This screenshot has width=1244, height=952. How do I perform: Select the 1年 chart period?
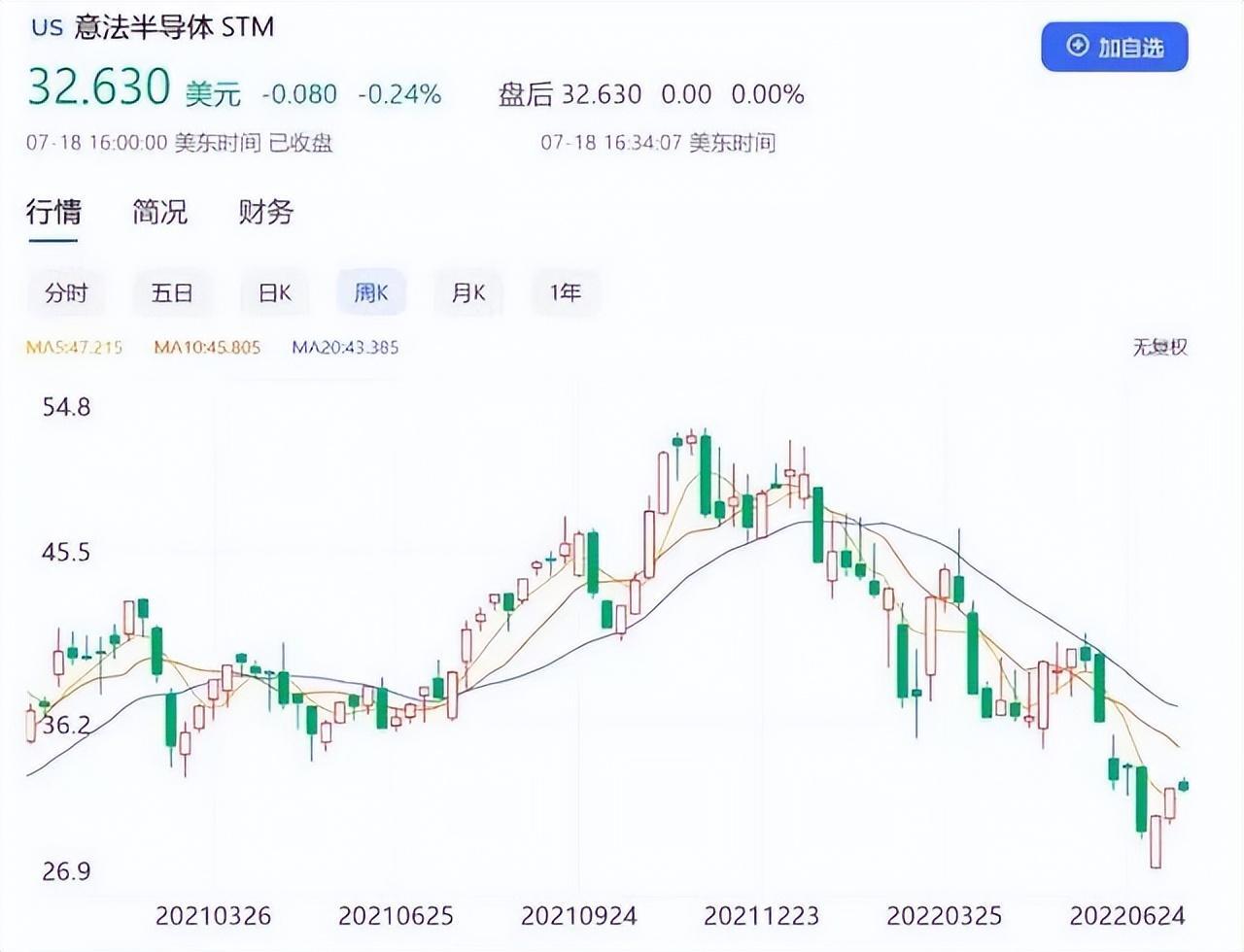tap(566, 292)
